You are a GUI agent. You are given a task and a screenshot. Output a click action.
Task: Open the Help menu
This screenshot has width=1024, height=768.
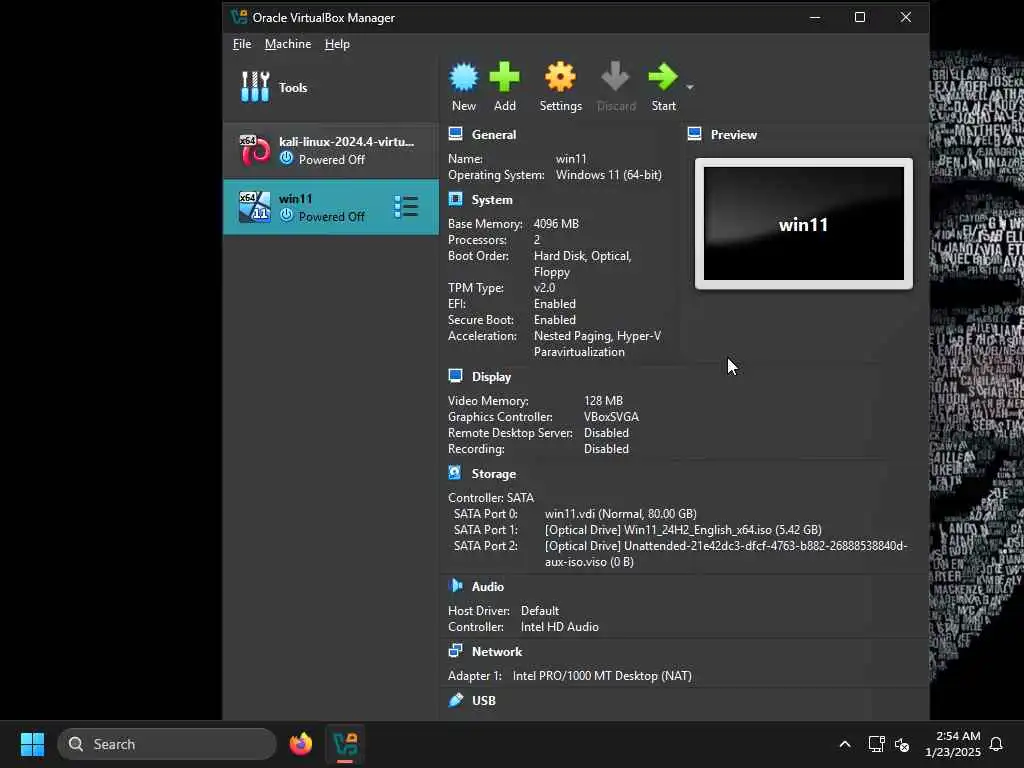(337, 44)
